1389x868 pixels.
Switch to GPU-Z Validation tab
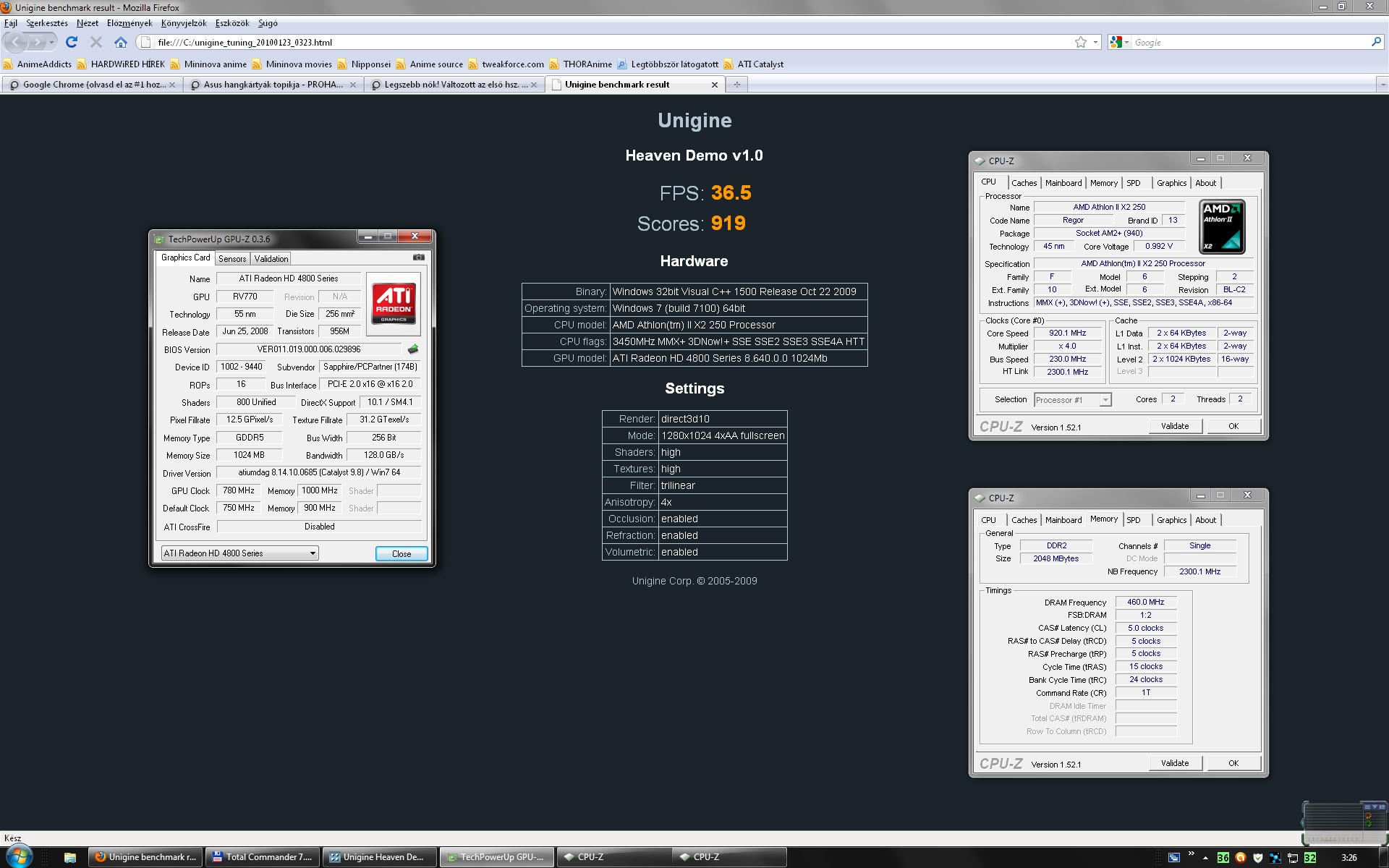271,259
